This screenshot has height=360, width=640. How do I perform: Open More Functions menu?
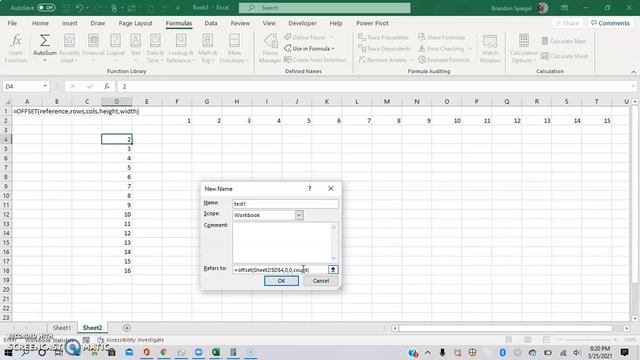pos(234,49)
